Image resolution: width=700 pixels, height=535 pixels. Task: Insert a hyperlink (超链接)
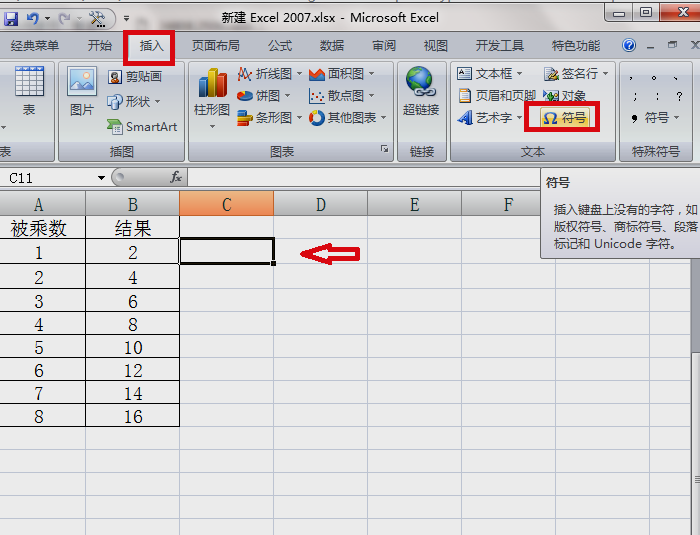click(x=422, y=93)
